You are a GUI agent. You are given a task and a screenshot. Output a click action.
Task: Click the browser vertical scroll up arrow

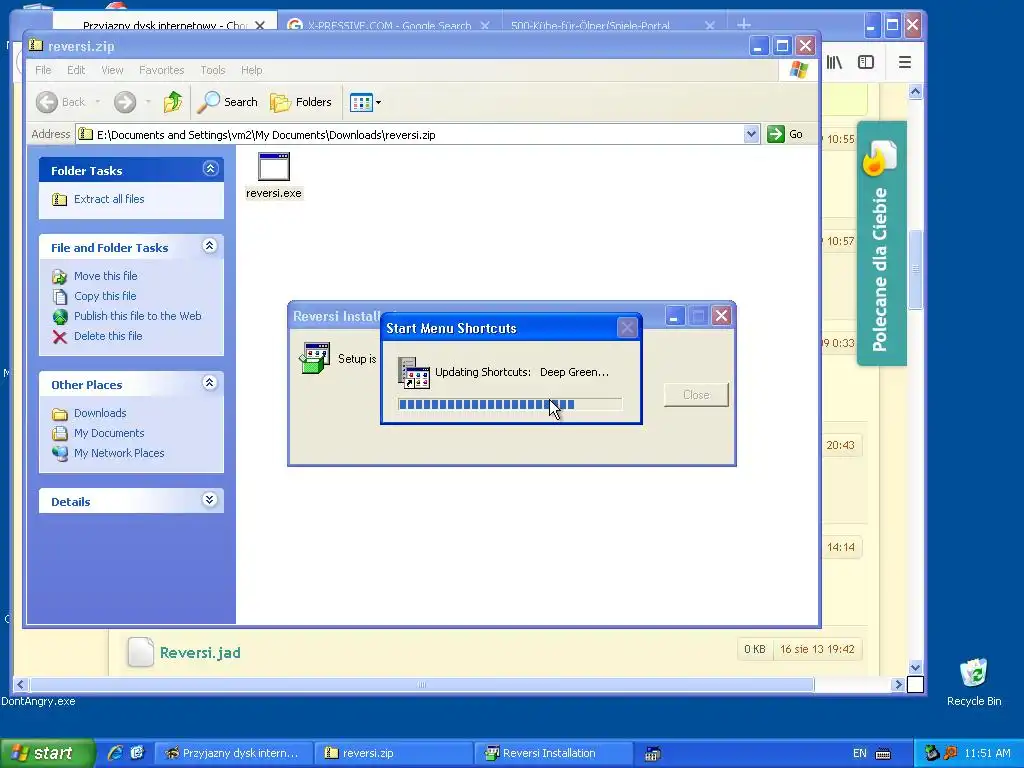(x=916, y=92)
